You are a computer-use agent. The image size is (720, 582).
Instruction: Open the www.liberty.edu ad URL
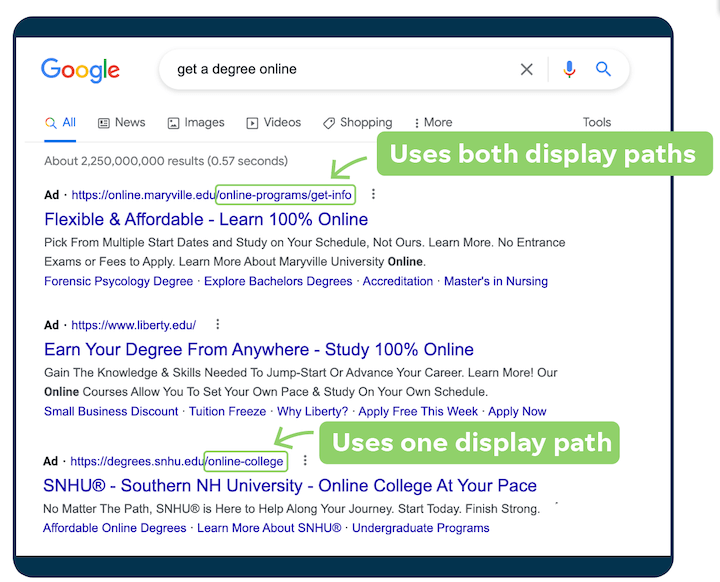coord(134,325)
